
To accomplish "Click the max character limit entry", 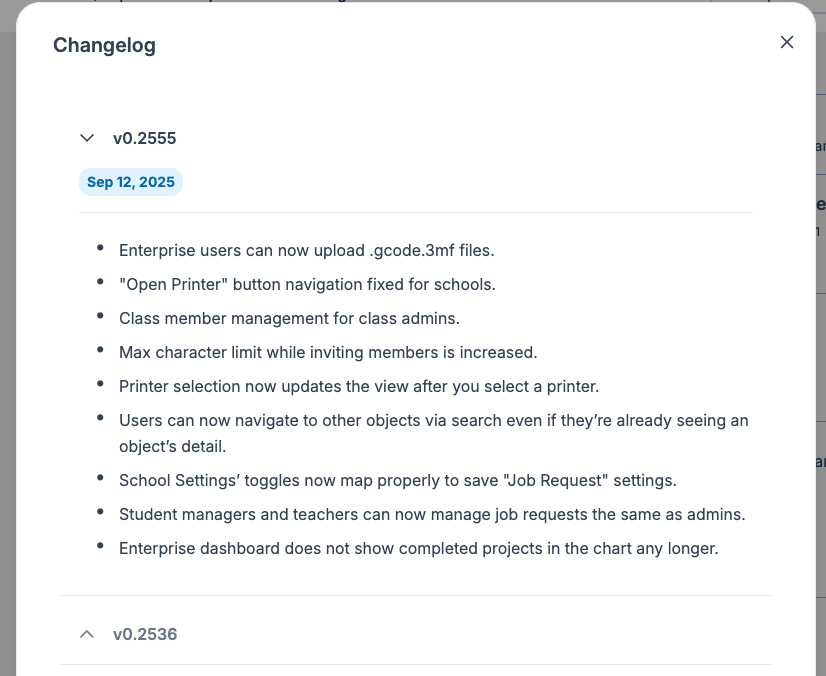I will (328, 352).
